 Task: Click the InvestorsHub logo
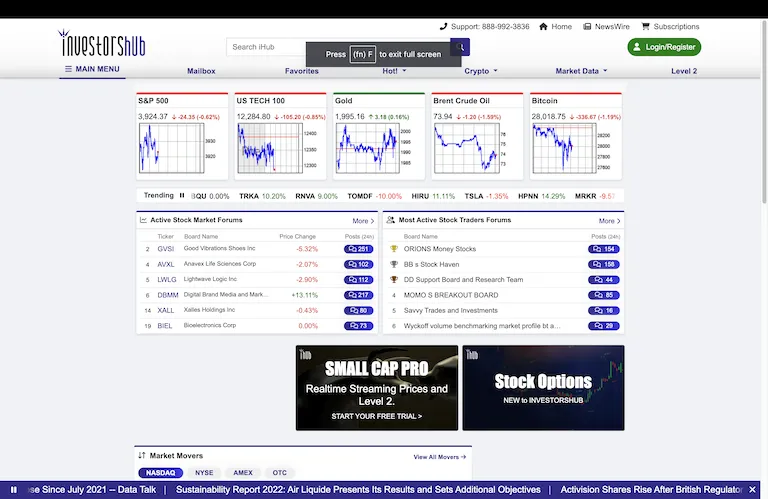tap(101, 46)
